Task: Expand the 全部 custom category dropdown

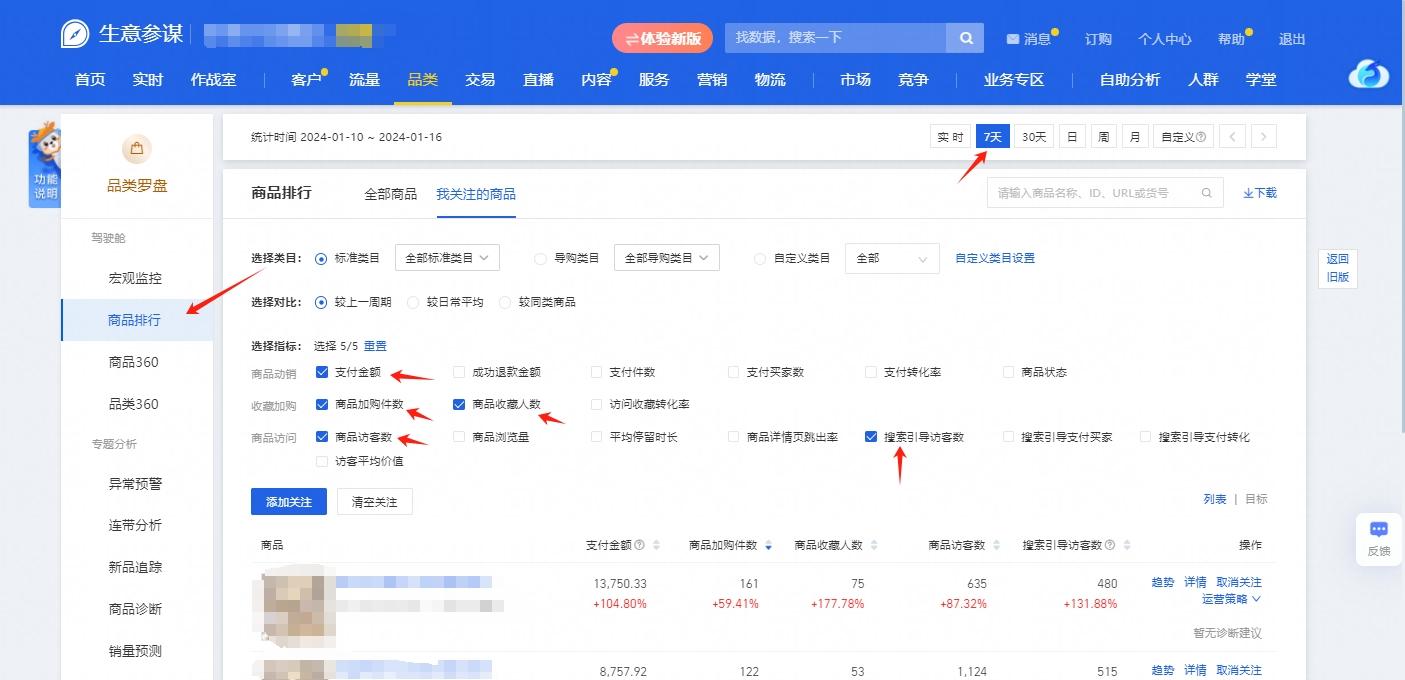Action: point(890,257)
